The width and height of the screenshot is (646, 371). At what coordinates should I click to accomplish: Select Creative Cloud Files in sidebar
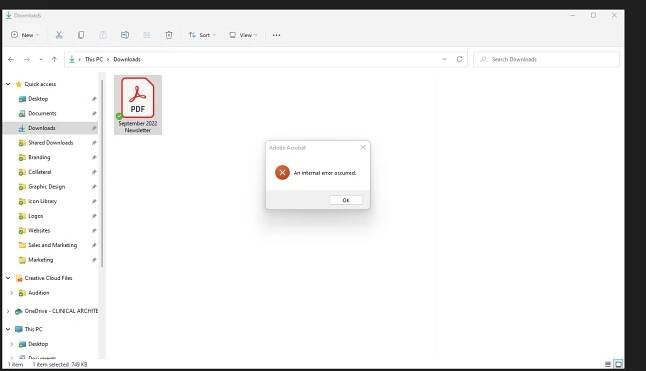(48, 278)
